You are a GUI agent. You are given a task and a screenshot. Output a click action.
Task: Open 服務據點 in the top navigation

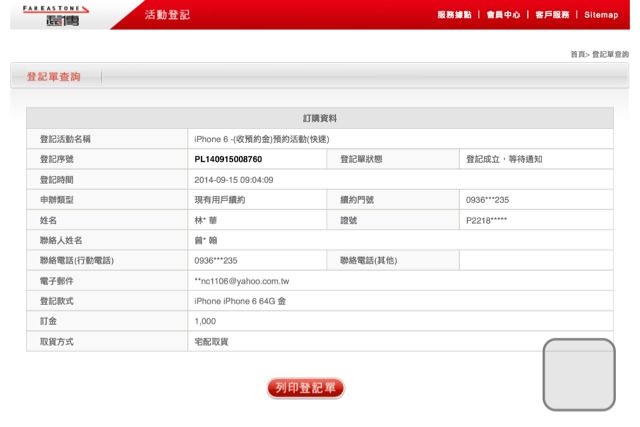(x=454, y=15)
